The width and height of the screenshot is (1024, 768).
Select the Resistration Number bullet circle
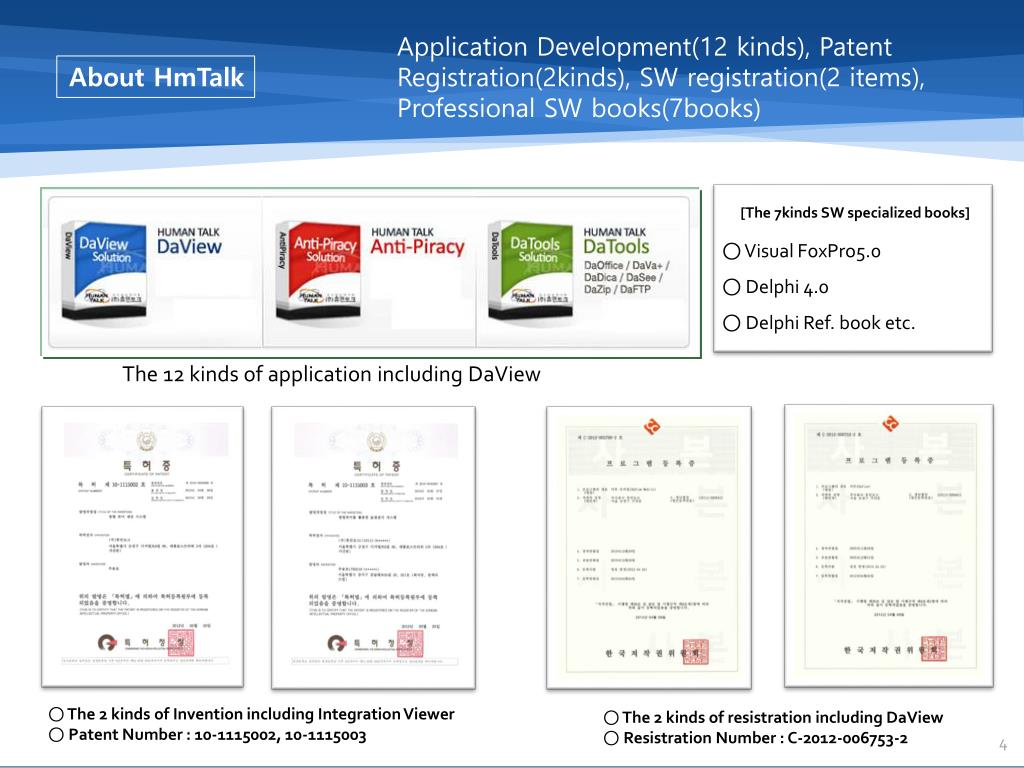611,738
